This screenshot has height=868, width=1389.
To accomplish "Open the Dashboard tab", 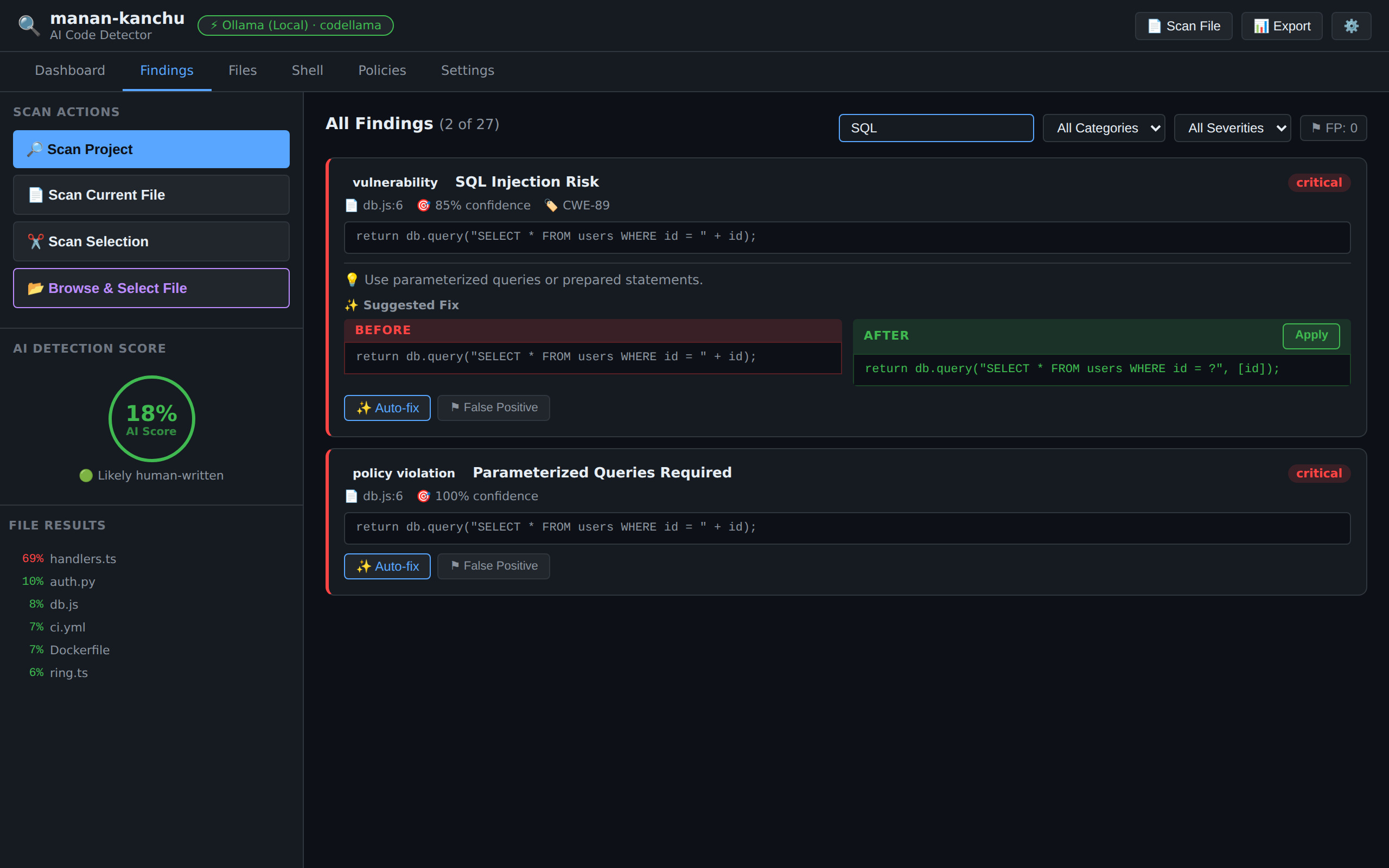I will click(70, 71).
